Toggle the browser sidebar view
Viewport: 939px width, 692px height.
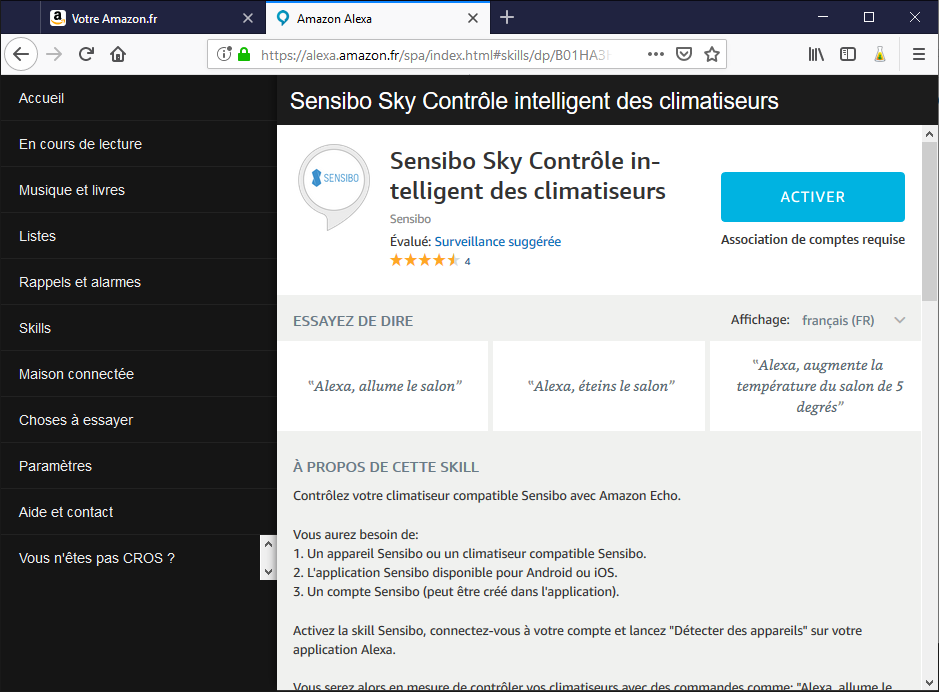point(848,55)
